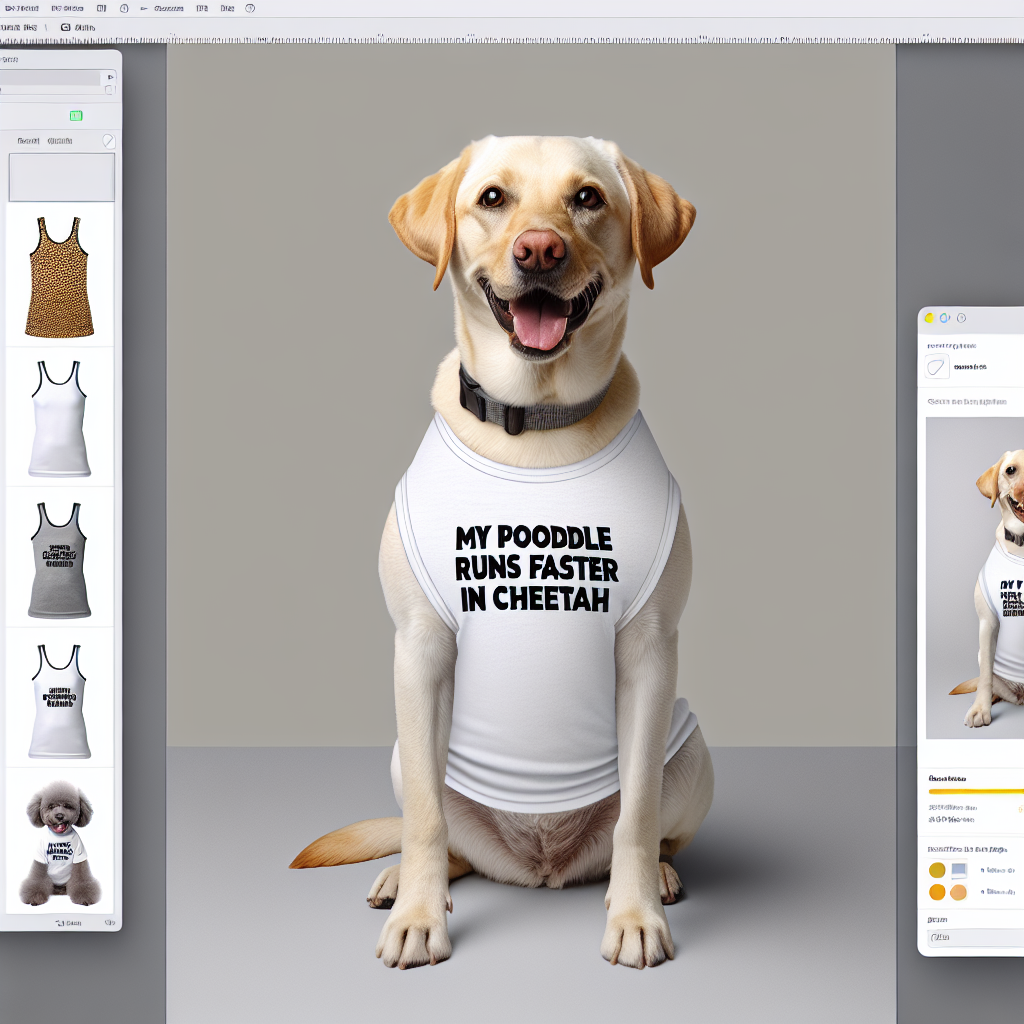Pick the orange round color swatch
Screen dimensions: 1024x1024
coord(937,892)
